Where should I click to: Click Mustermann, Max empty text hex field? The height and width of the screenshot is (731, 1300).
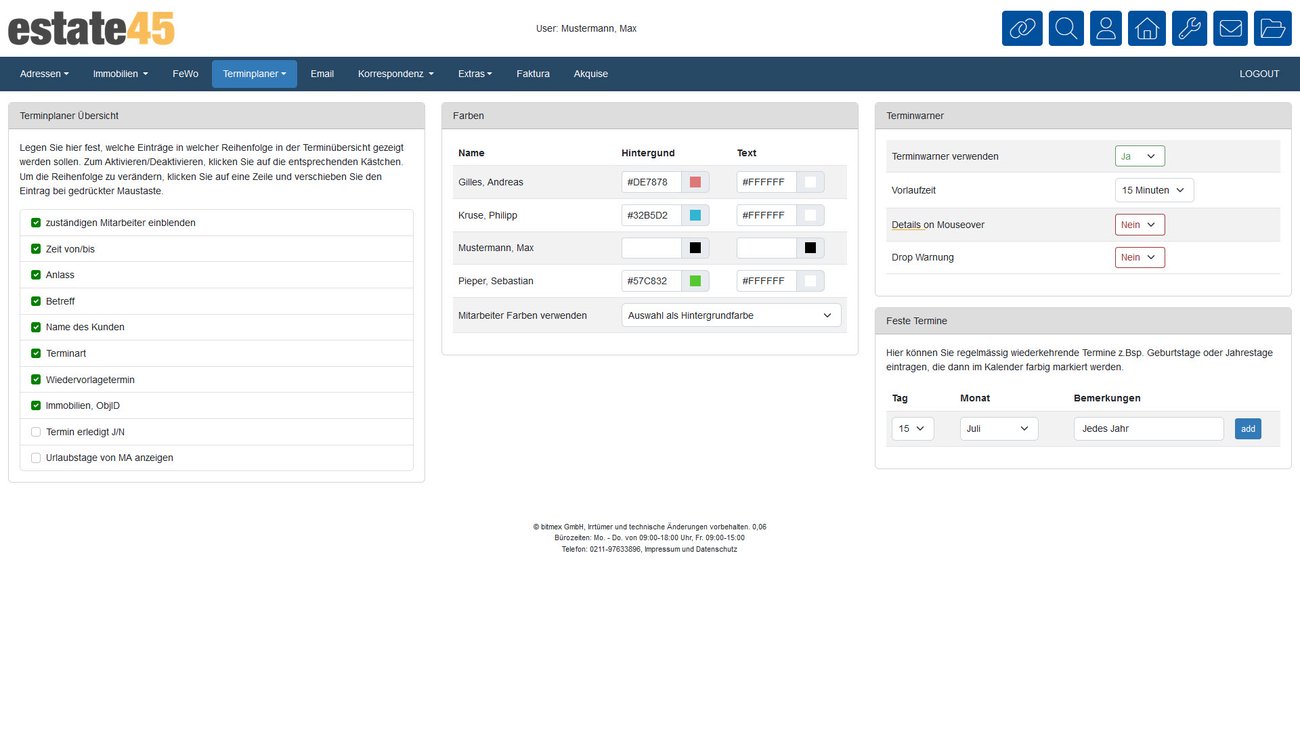(767, 248)
